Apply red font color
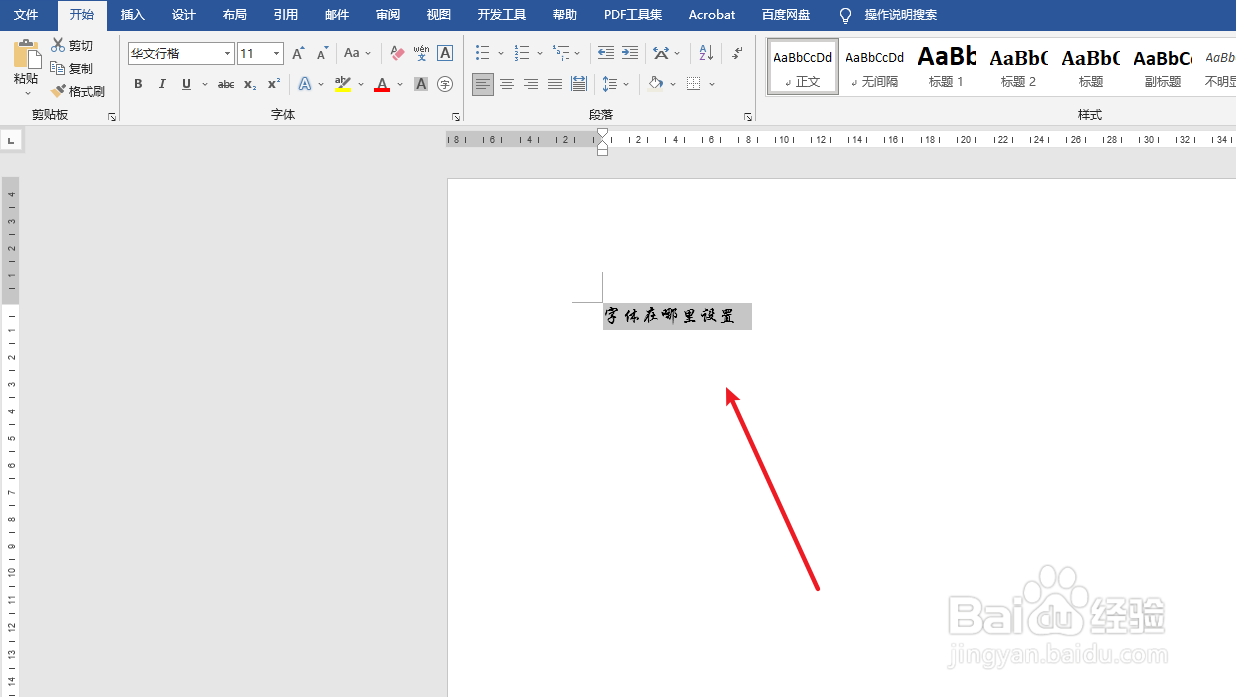The height and width of the screenshot is (697, 1236). (x=381, y=84)
